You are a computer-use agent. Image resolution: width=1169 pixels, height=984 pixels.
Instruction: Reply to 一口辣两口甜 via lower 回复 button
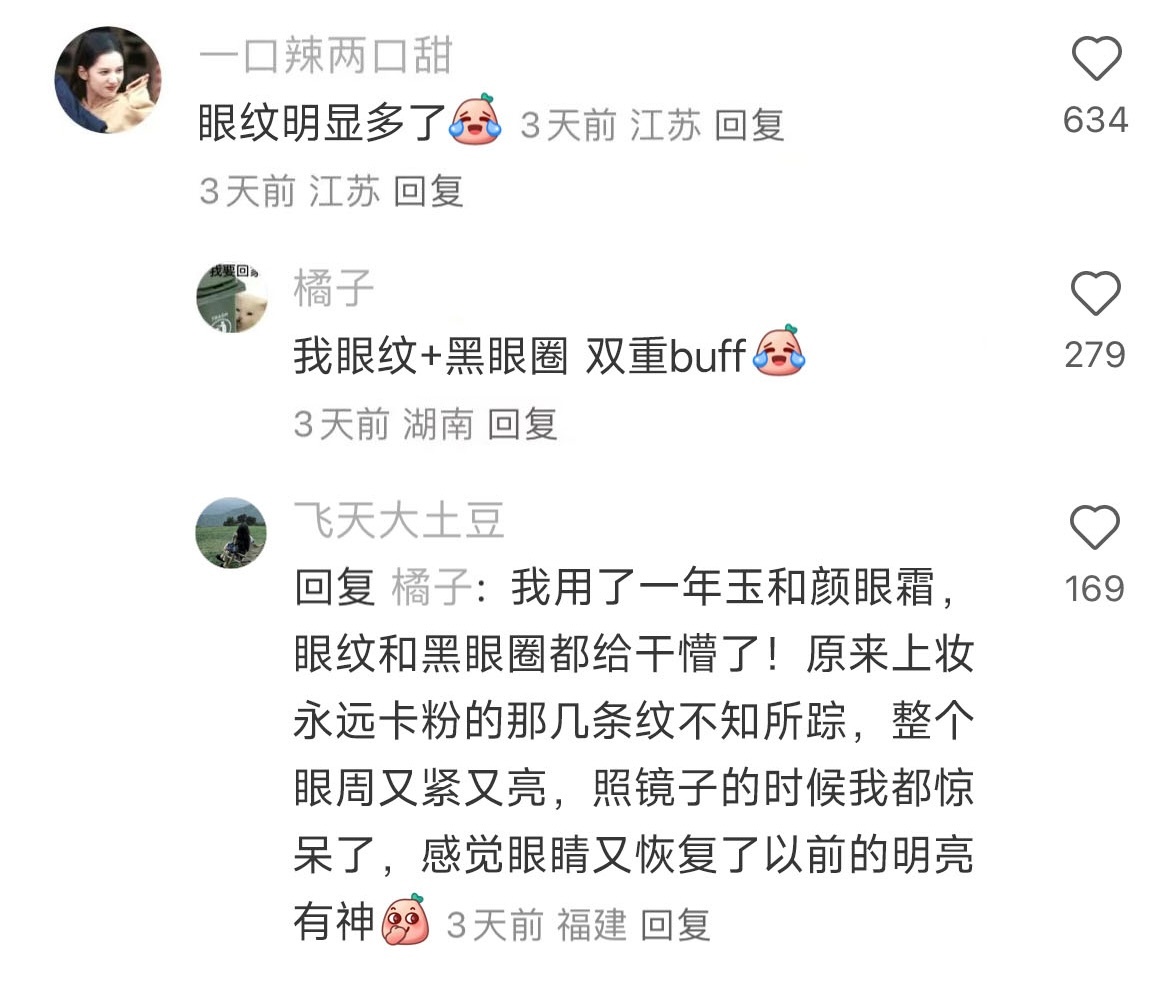428,192
